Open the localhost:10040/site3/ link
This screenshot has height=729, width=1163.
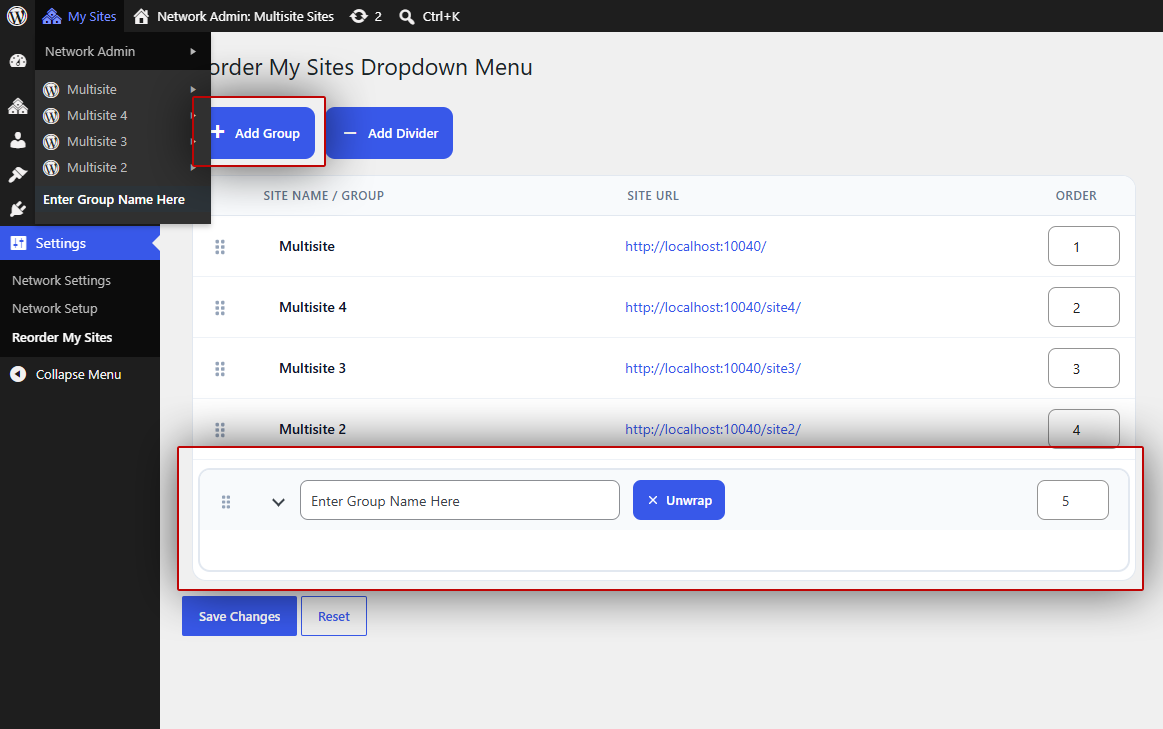coord(713,368)
